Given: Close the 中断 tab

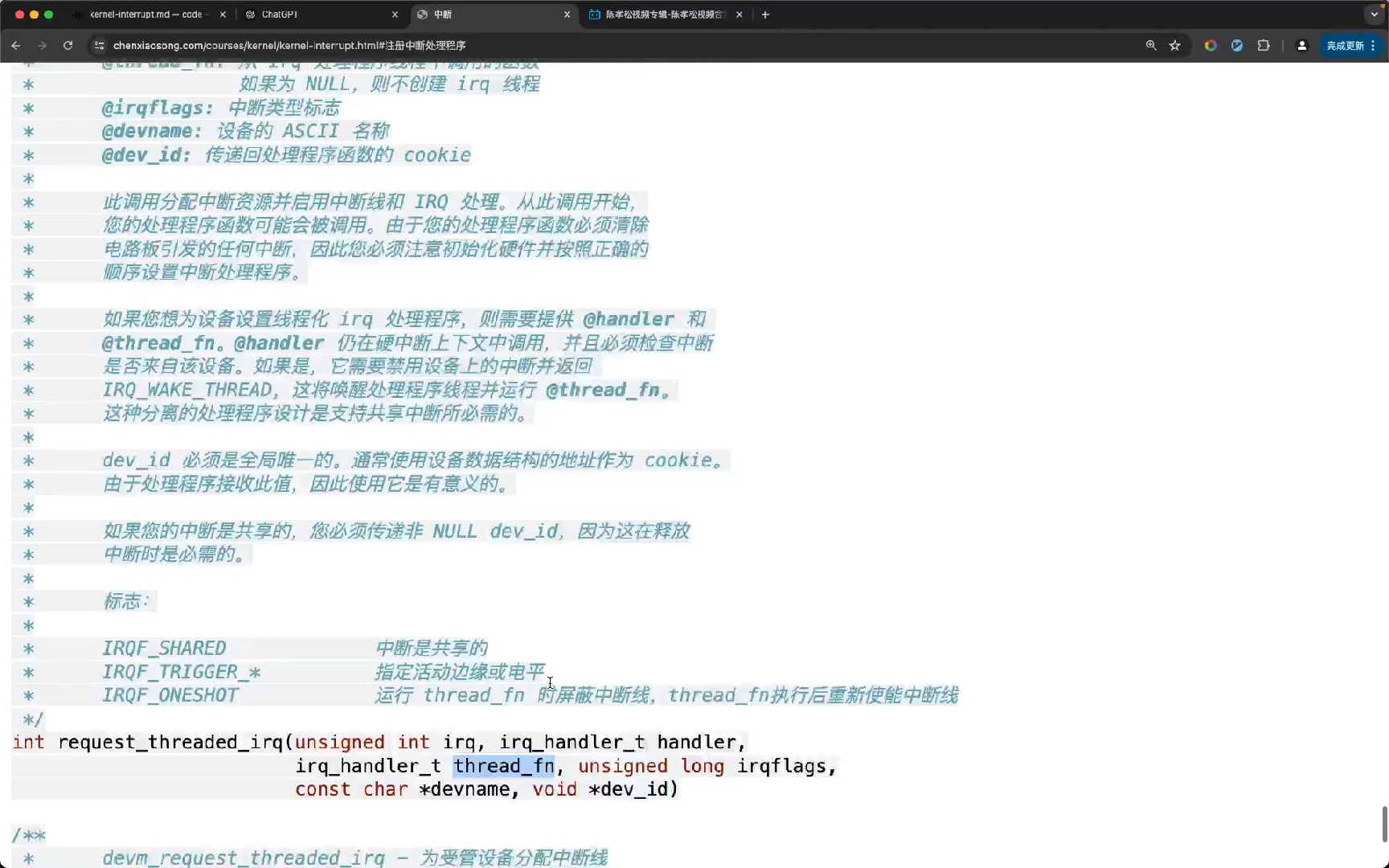Looking at the screenshot, I should tap(567, 14).
